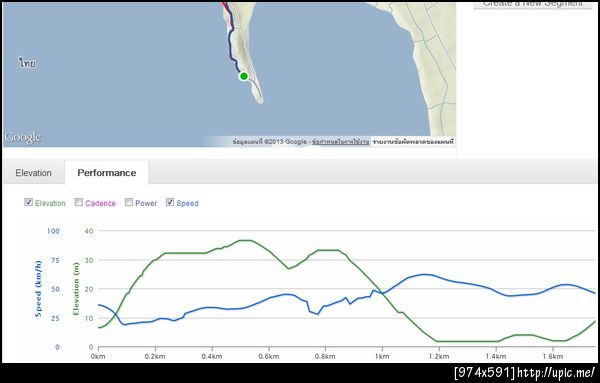This screenshot has height=383, width=600.
Task: Click the 1.6km label on distance axis
Action: click(553, 356)
